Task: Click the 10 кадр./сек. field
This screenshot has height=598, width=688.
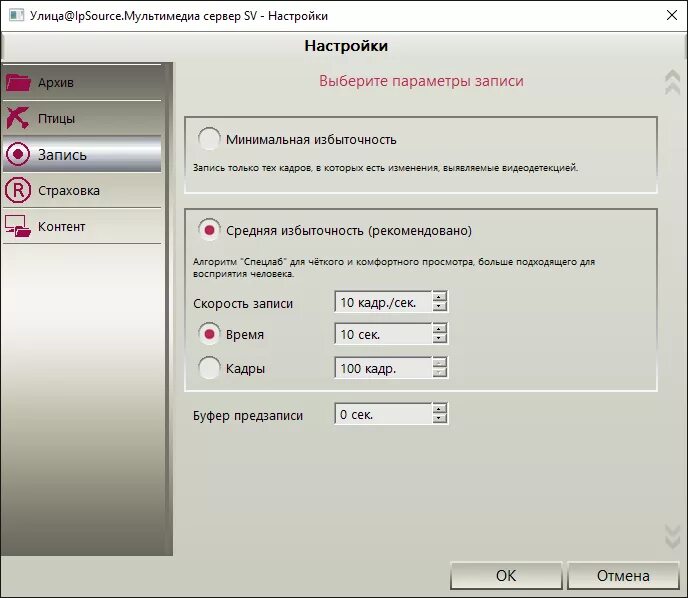Action: click(383, 302)
